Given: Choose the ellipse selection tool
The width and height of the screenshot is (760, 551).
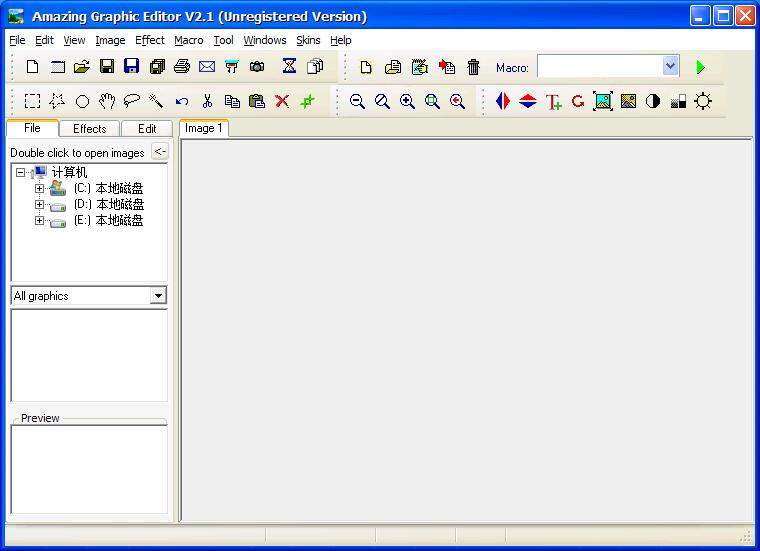Looking at the screenshot, I should (x=82, y=102).
